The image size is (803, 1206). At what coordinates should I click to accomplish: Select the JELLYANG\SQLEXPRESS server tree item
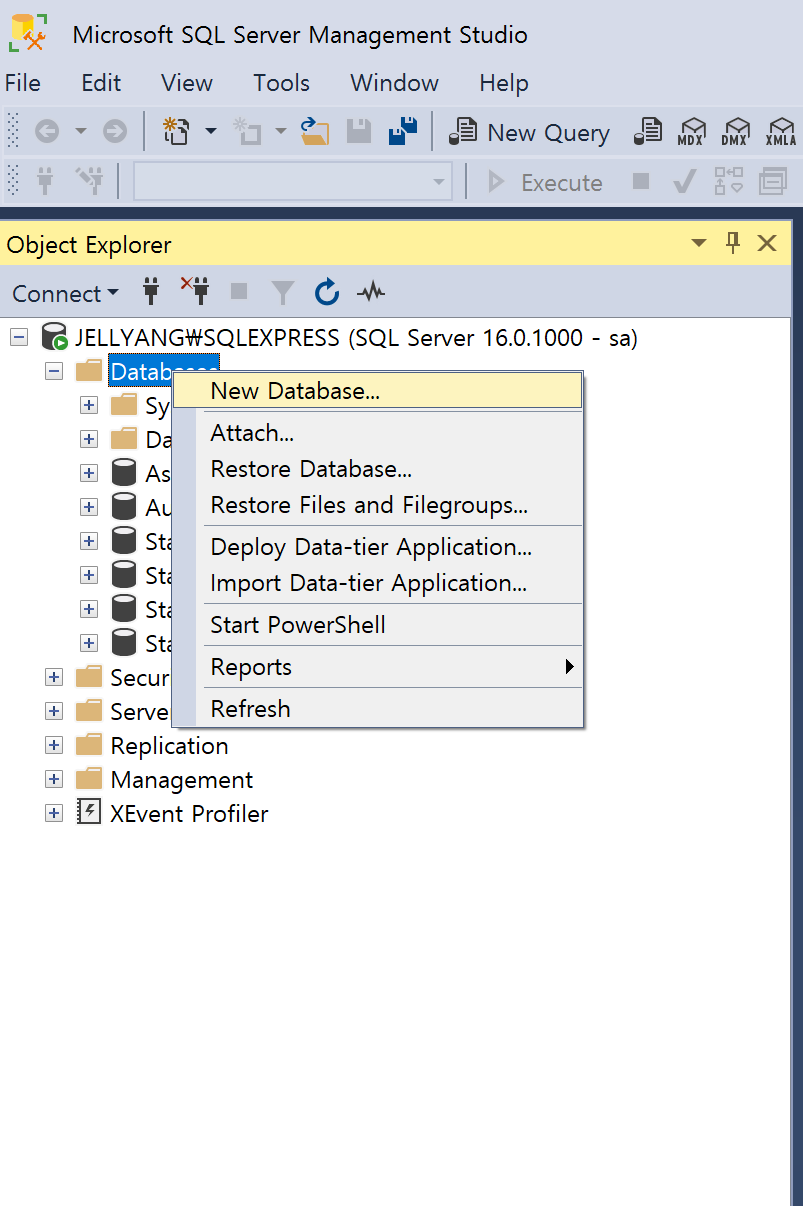(356, 338)
